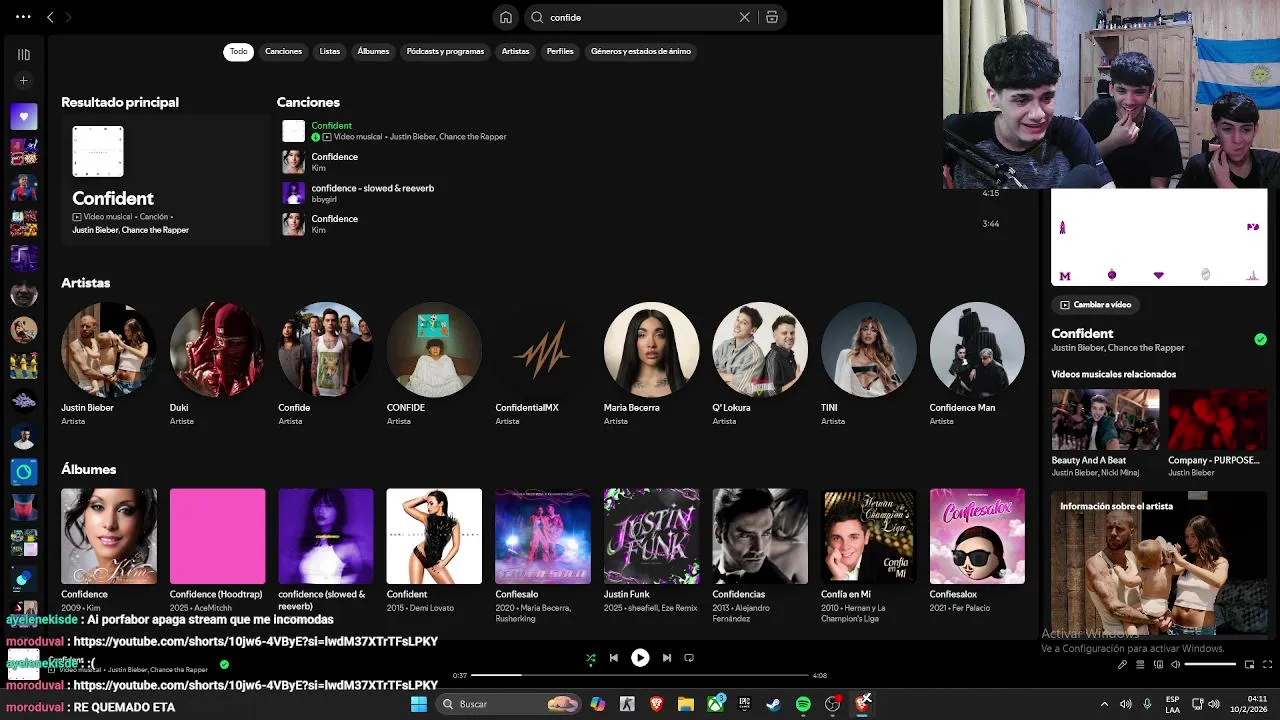Open the Beauty And A Beat video
This screenshot has height=720, width=1280.
[x=1105, y=431]
